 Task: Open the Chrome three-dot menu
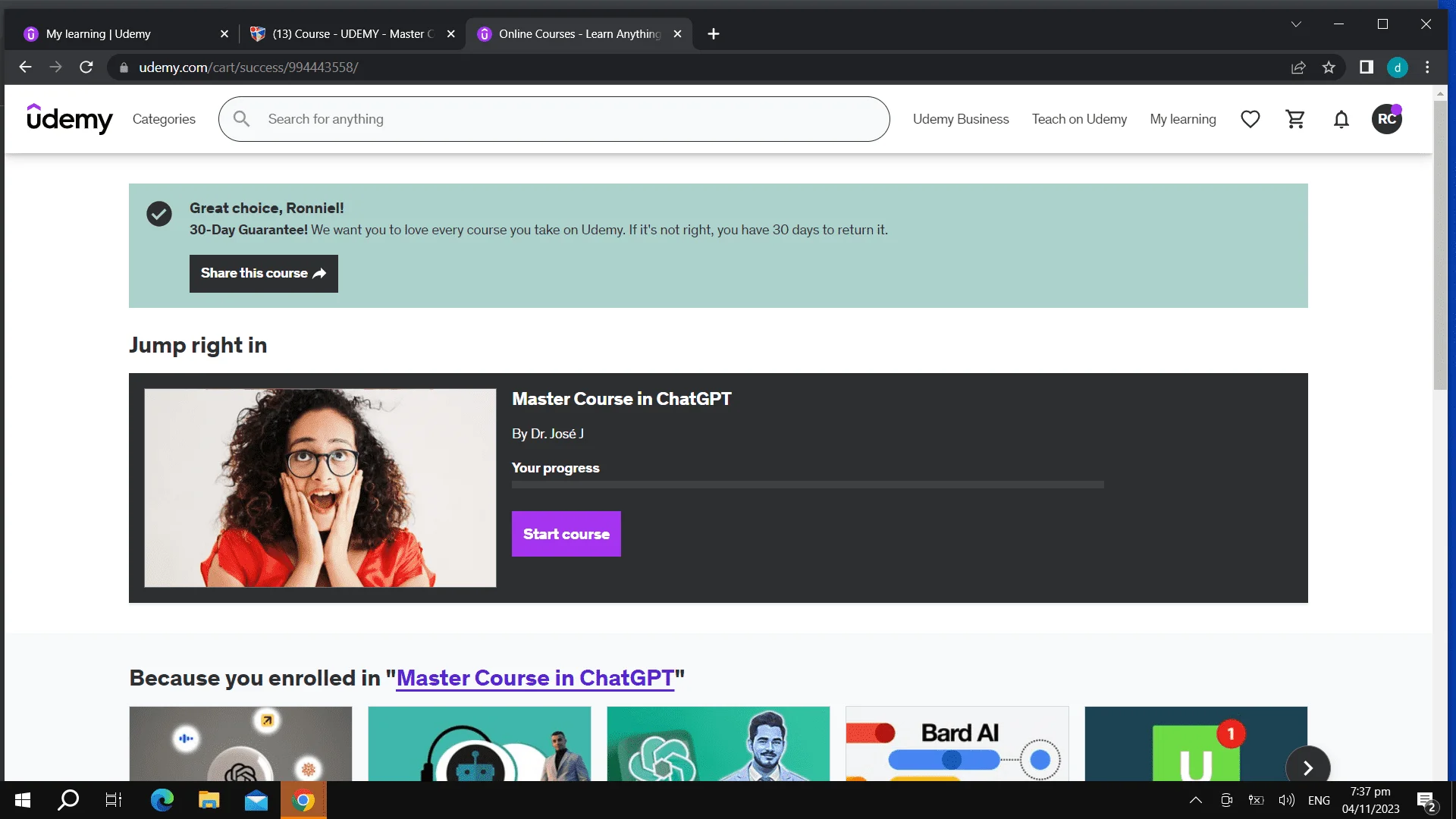(x=1427, y=67)
